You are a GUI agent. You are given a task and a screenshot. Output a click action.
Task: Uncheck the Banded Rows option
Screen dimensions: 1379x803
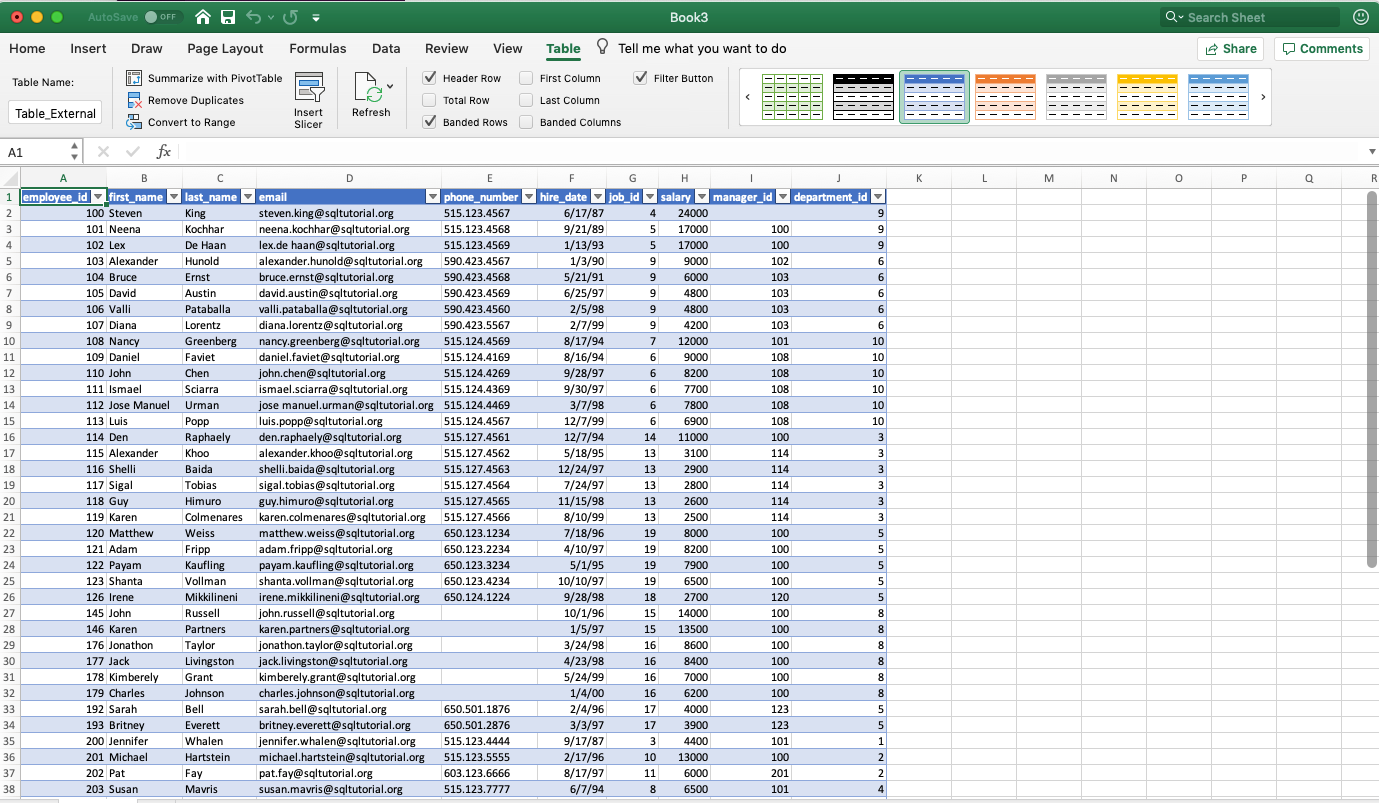pos(429,122)
